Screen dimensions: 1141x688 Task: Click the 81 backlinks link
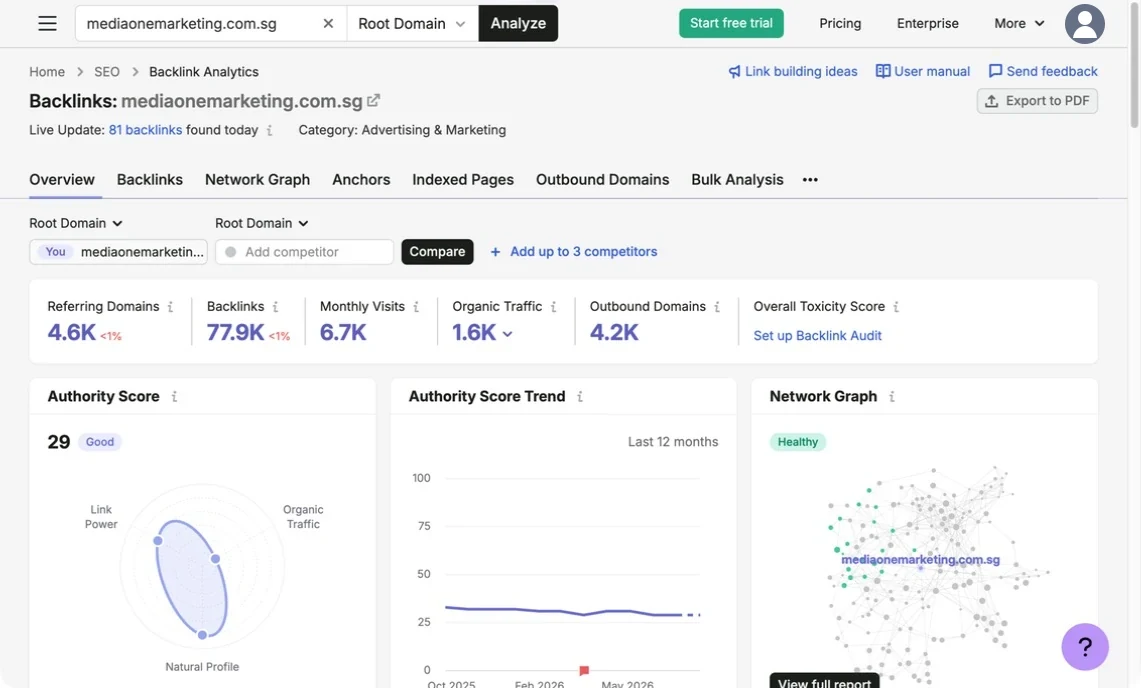click(x=146, y=130)
